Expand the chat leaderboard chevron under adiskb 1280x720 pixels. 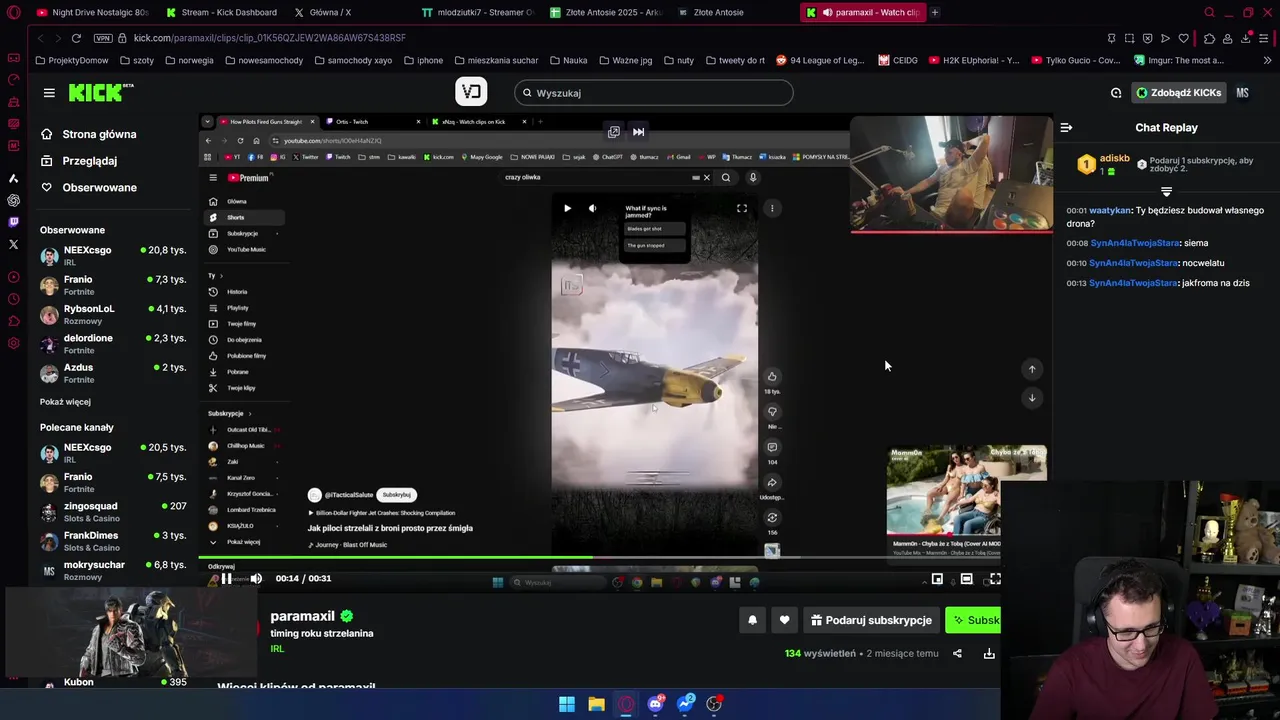tap(1166, 191)
